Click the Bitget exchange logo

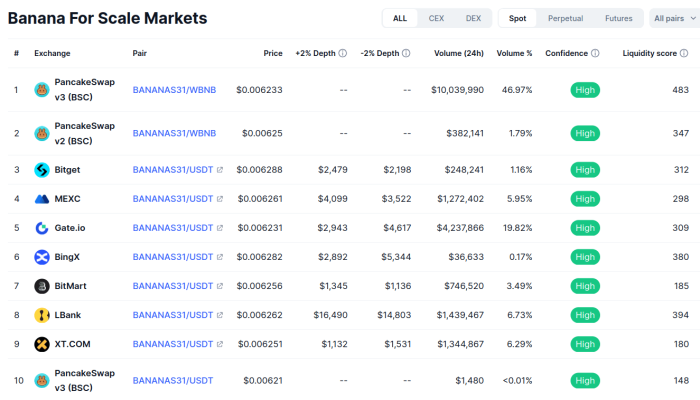[42, 170]
